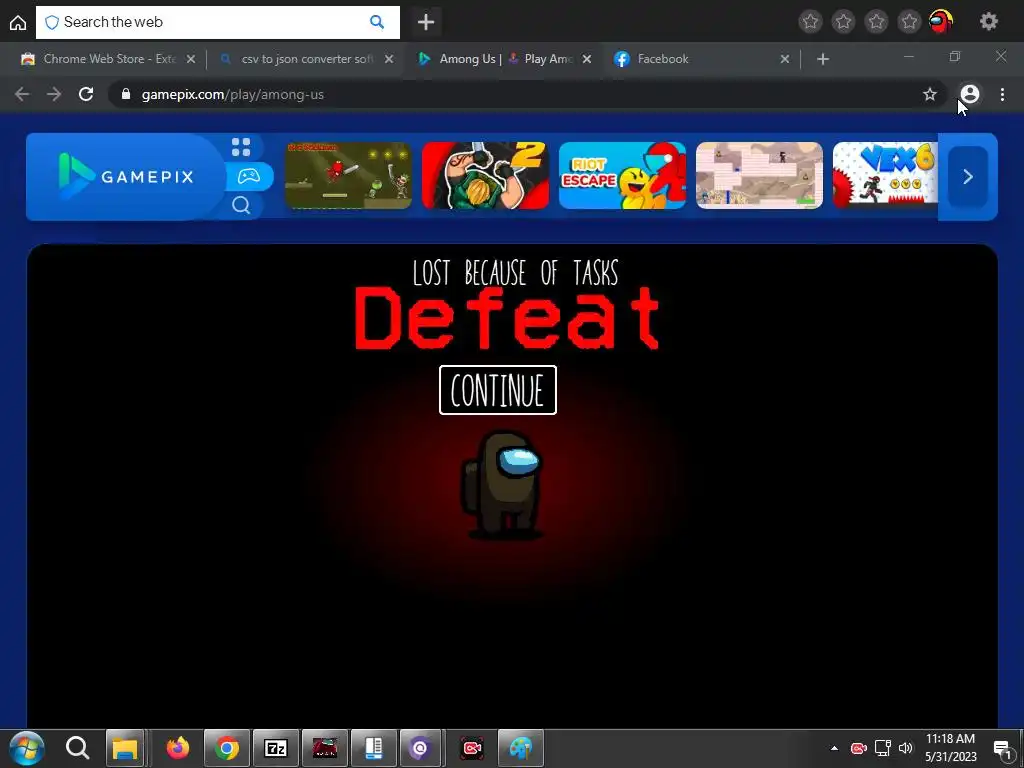Screen dimensions: 1024x768
Task: Click the plus button beside search box
Action: pyautogui.click(x=426, y=22)
